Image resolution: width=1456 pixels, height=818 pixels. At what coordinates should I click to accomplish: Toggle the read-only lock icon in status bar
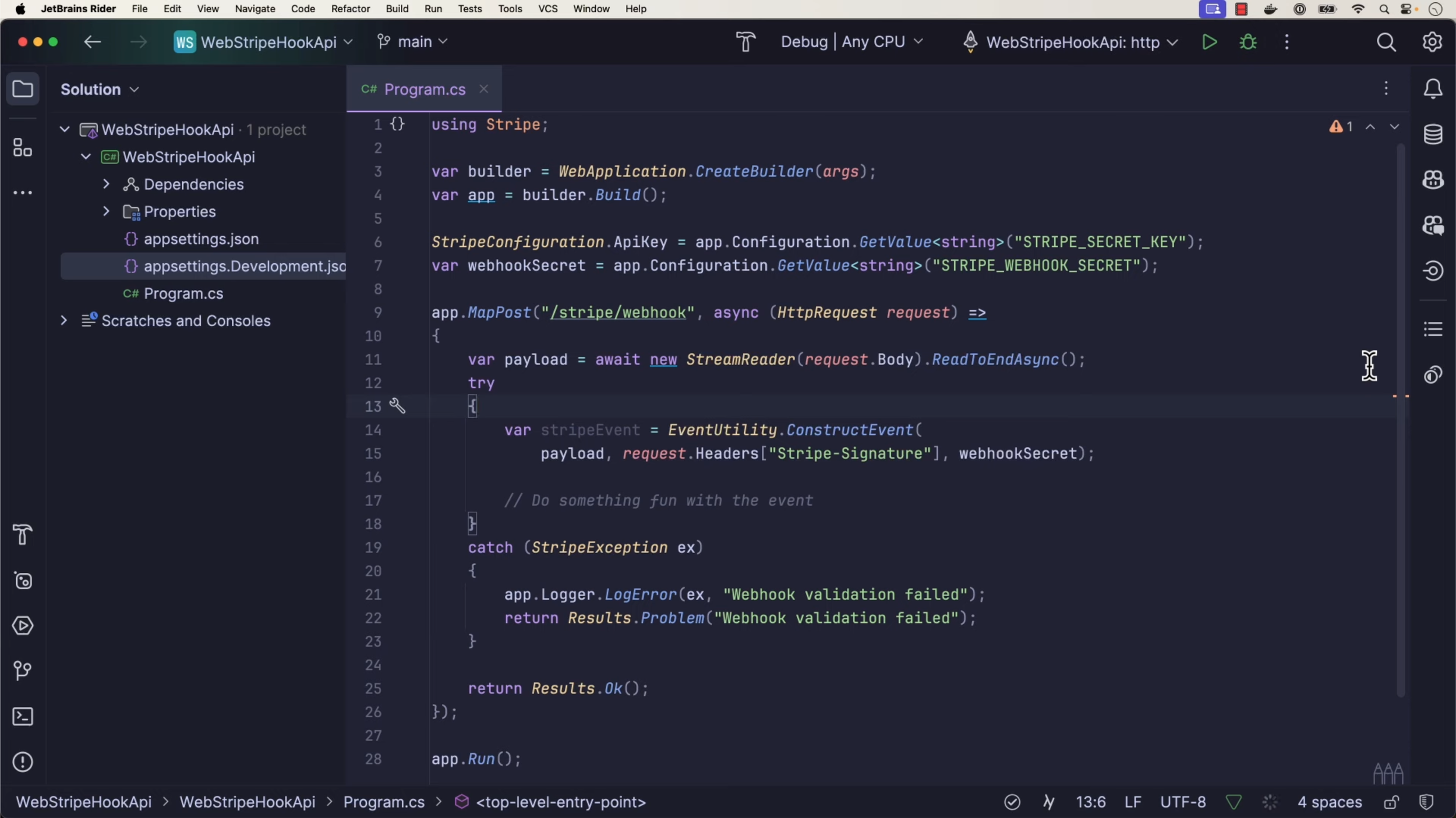(1391, 802)
